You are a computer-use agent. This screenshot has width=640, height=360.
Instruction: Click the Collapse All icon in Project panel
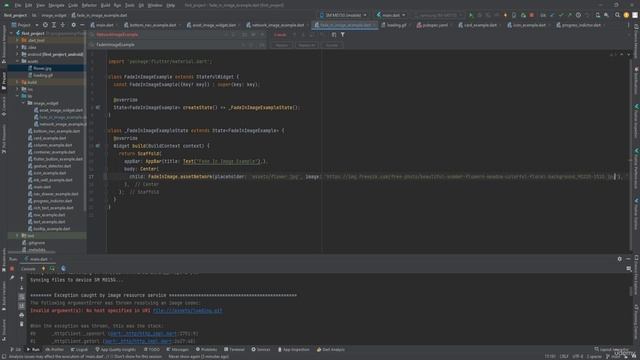pos(62,25)
